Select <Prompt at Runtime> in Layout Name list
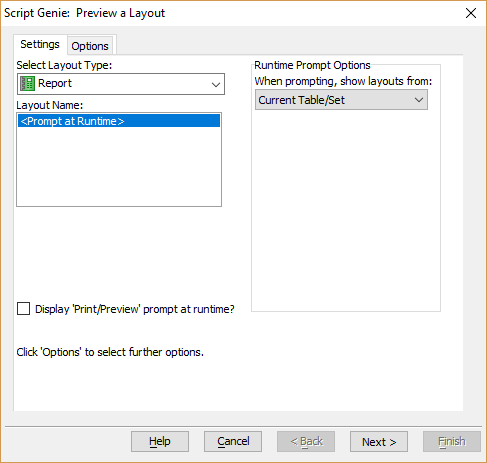487x463 pixels. (x=119, y=121)
